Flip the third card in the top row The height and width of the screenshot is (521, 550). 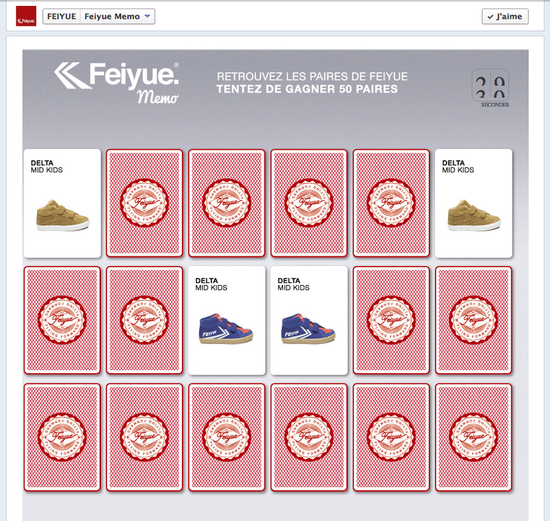coord(227,203)
